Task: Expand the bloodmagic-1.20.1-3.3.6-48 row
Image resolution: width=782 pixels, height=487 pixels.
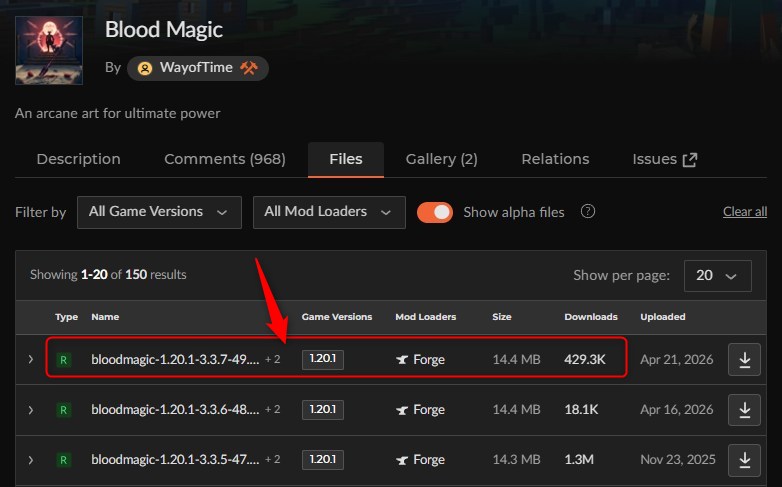Action: pos(30,410)
